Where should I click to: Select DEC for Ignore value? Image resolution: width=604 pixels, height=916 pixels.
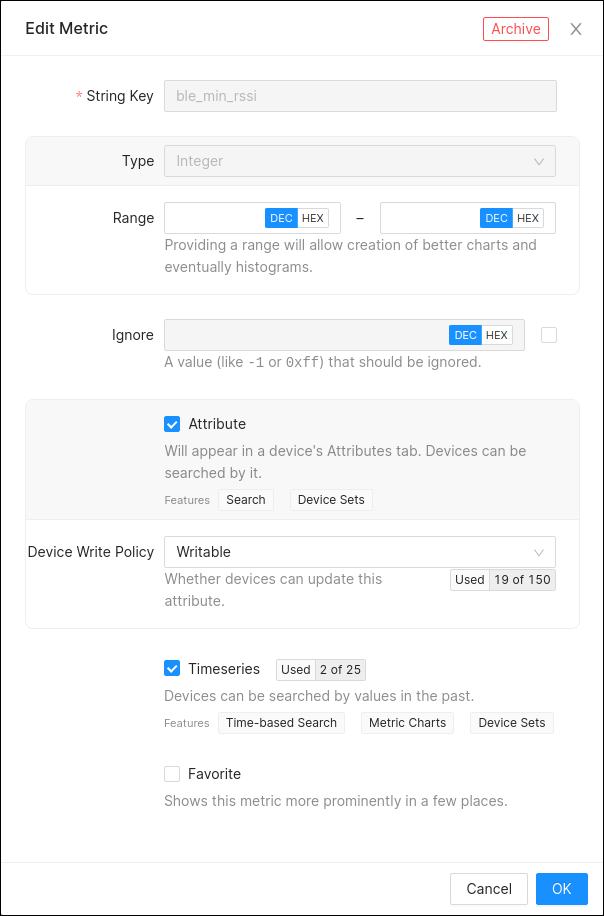pyautogui.click(x=465, y=335)
